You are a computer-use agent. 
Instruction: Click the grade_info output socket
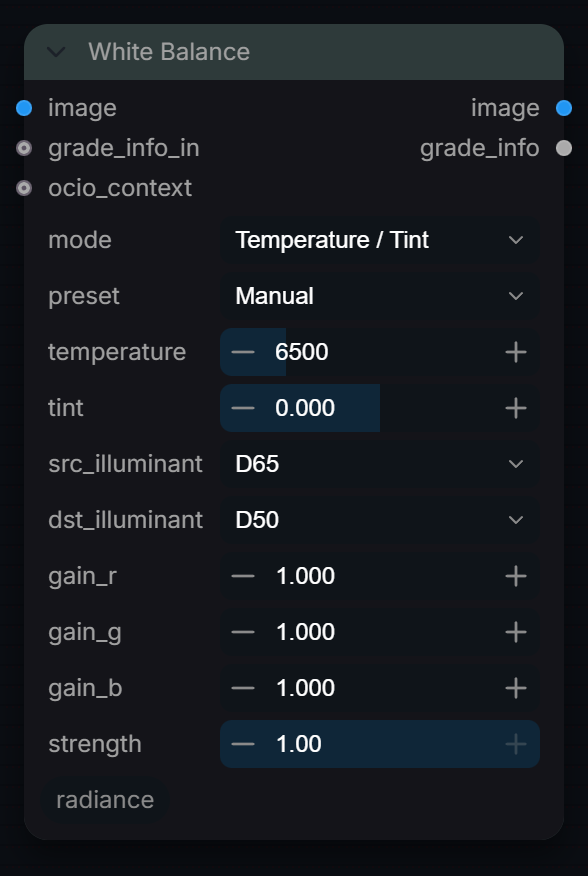564,148
